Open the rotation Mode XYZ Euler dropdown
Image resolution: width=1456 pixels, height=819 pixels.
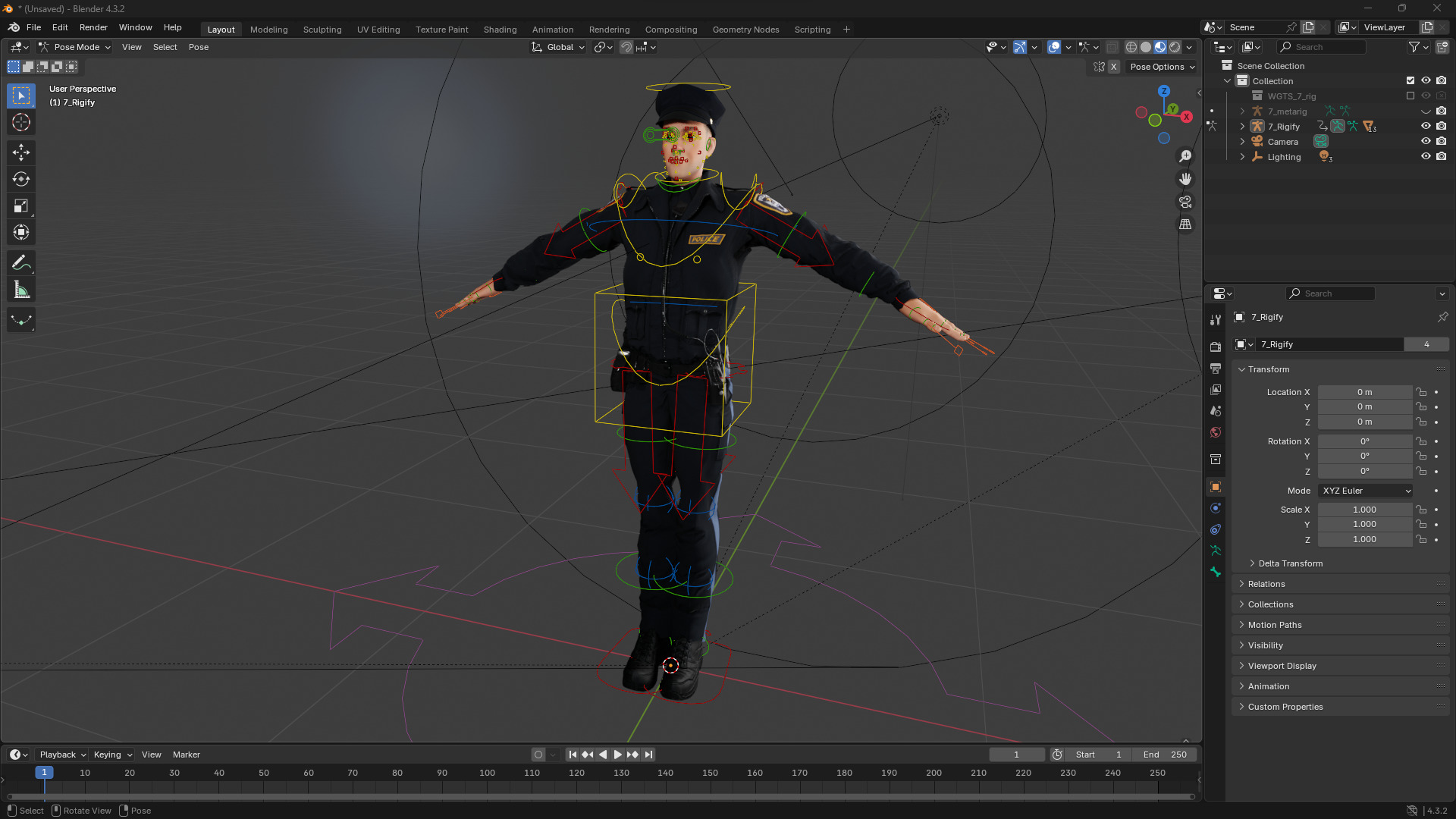(x=1366, y=491)
